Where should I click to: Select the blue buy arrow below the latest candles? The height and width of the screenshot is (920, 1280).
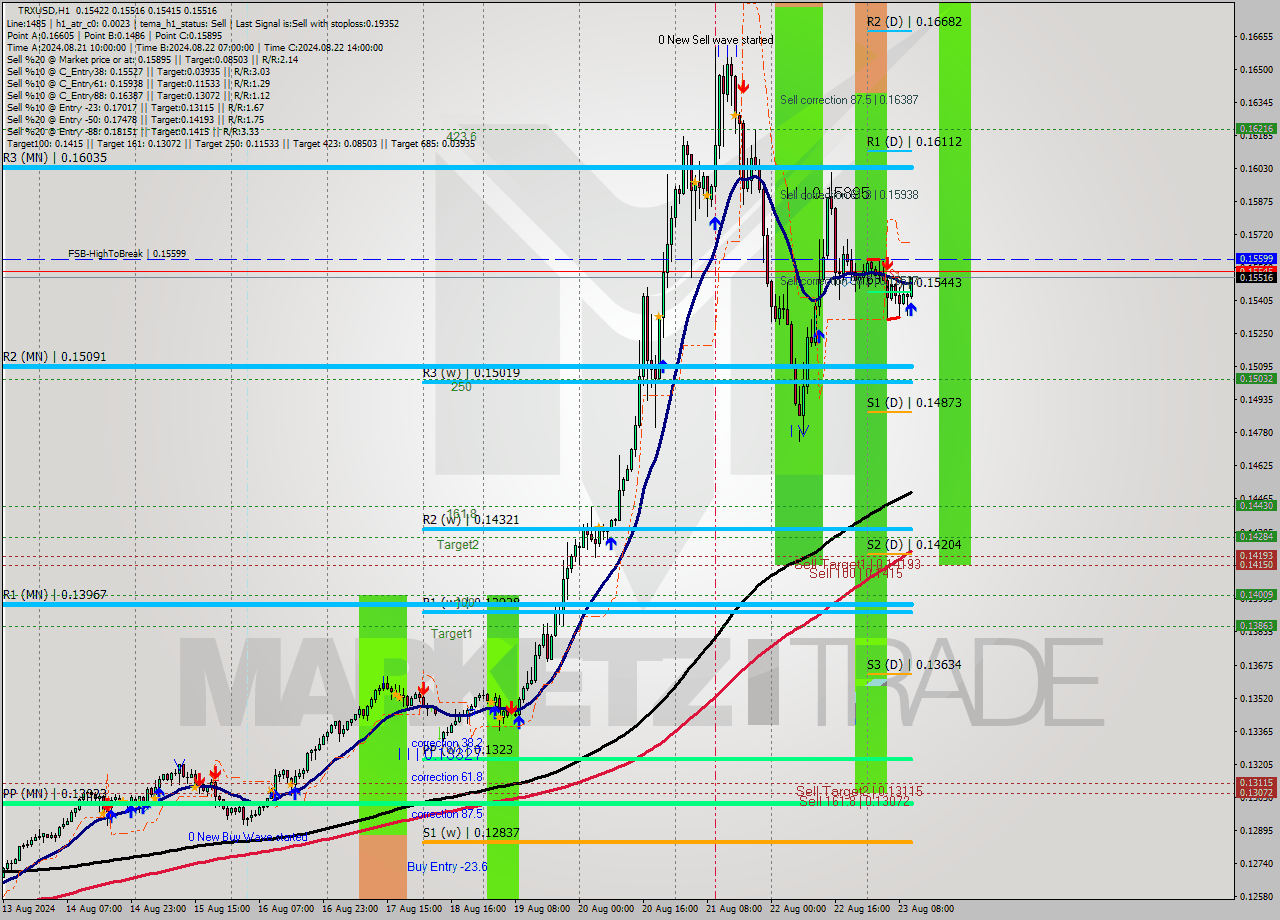coord(910,310)
